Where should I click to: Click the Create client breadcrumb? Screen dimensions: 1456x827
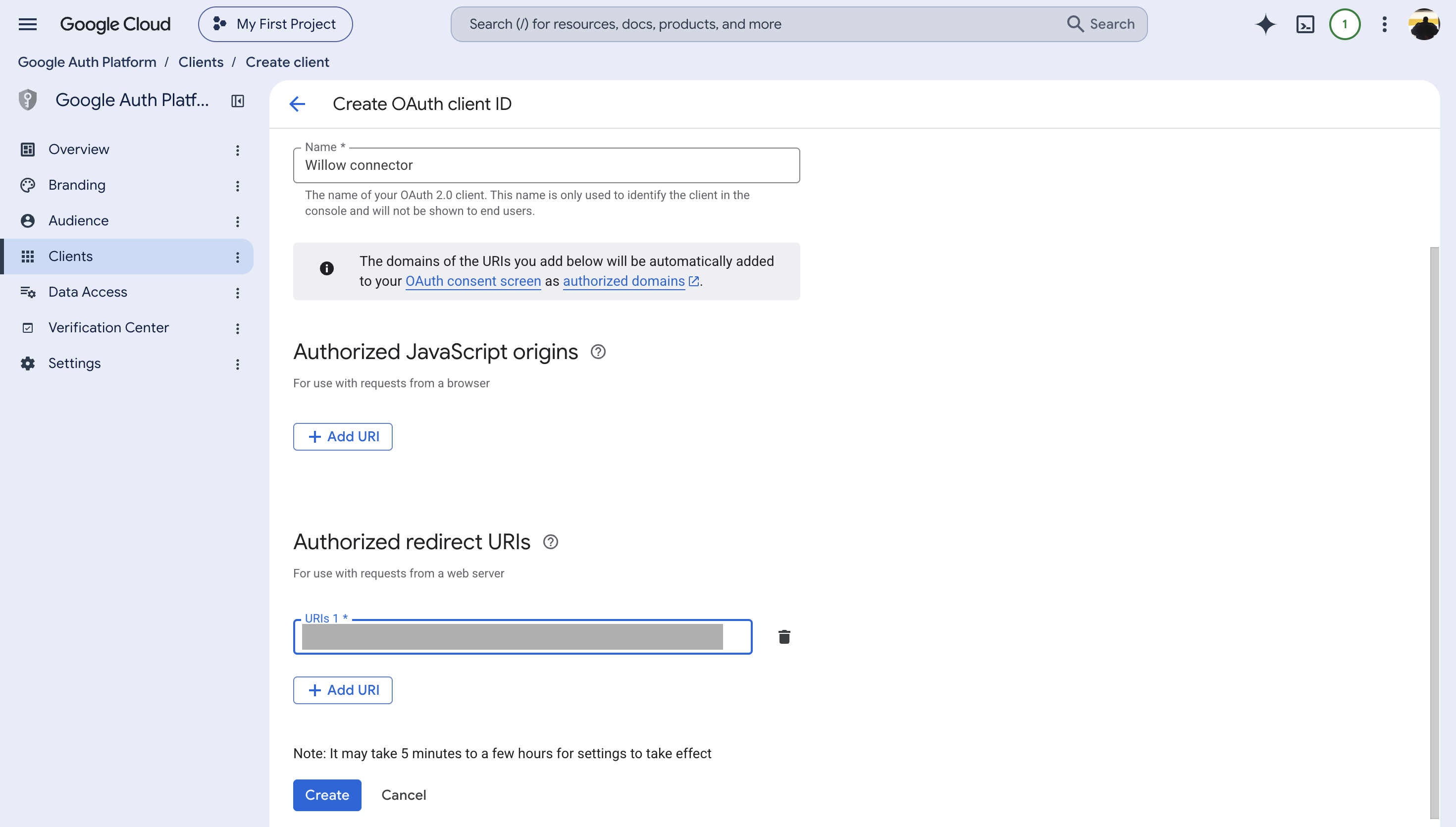pyautogui.click(x=287, y=62)
